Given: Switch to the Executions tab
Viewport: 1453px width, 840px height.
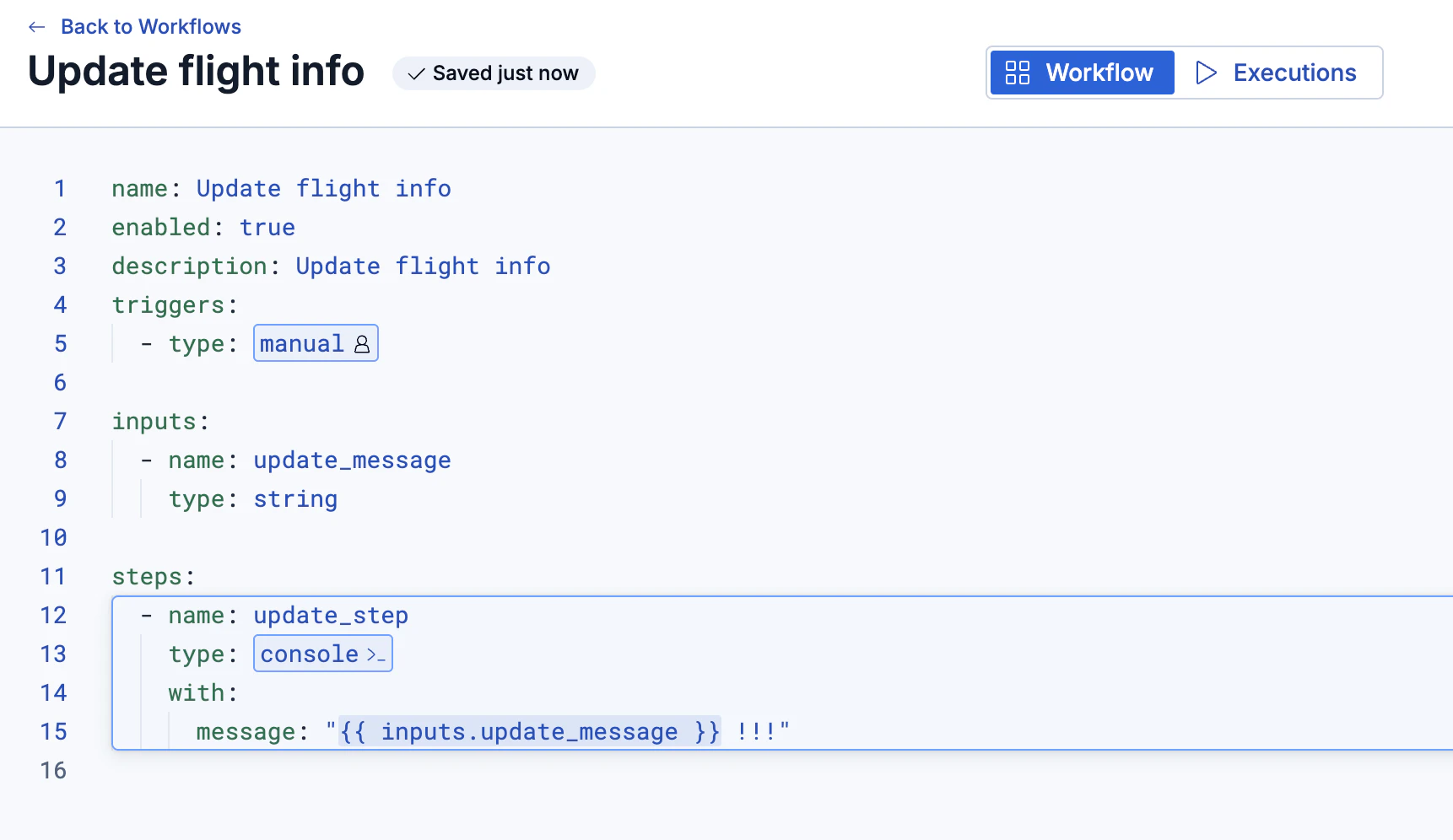Looking at the screenshot, I should pos(1277,73).
